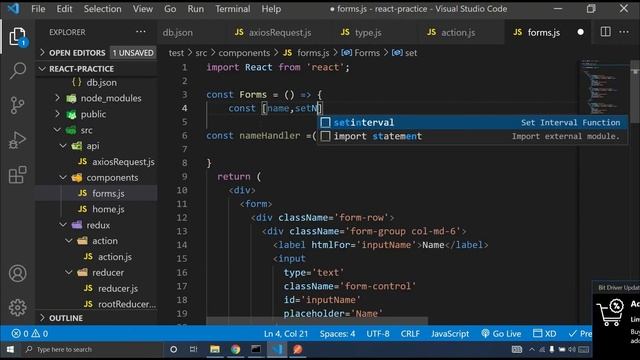Change line ending via CRLF
Image resolution: width=640 pixels, height=360 pixels.
pos(410,333)
